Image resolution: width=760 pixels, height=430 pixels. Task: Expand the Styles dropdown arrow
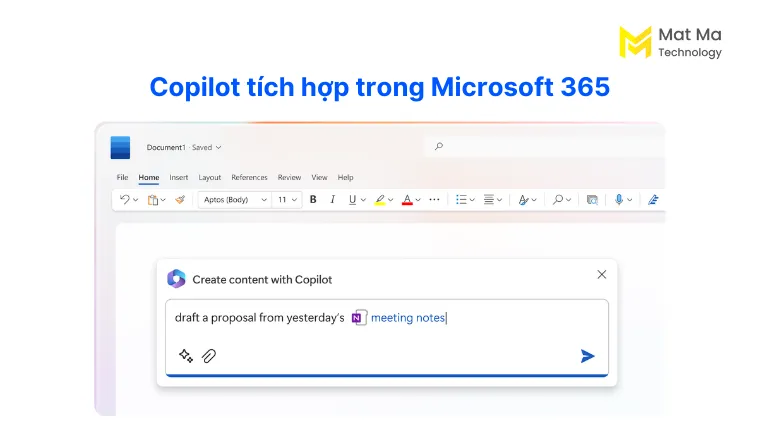click(x=534, y=200)
